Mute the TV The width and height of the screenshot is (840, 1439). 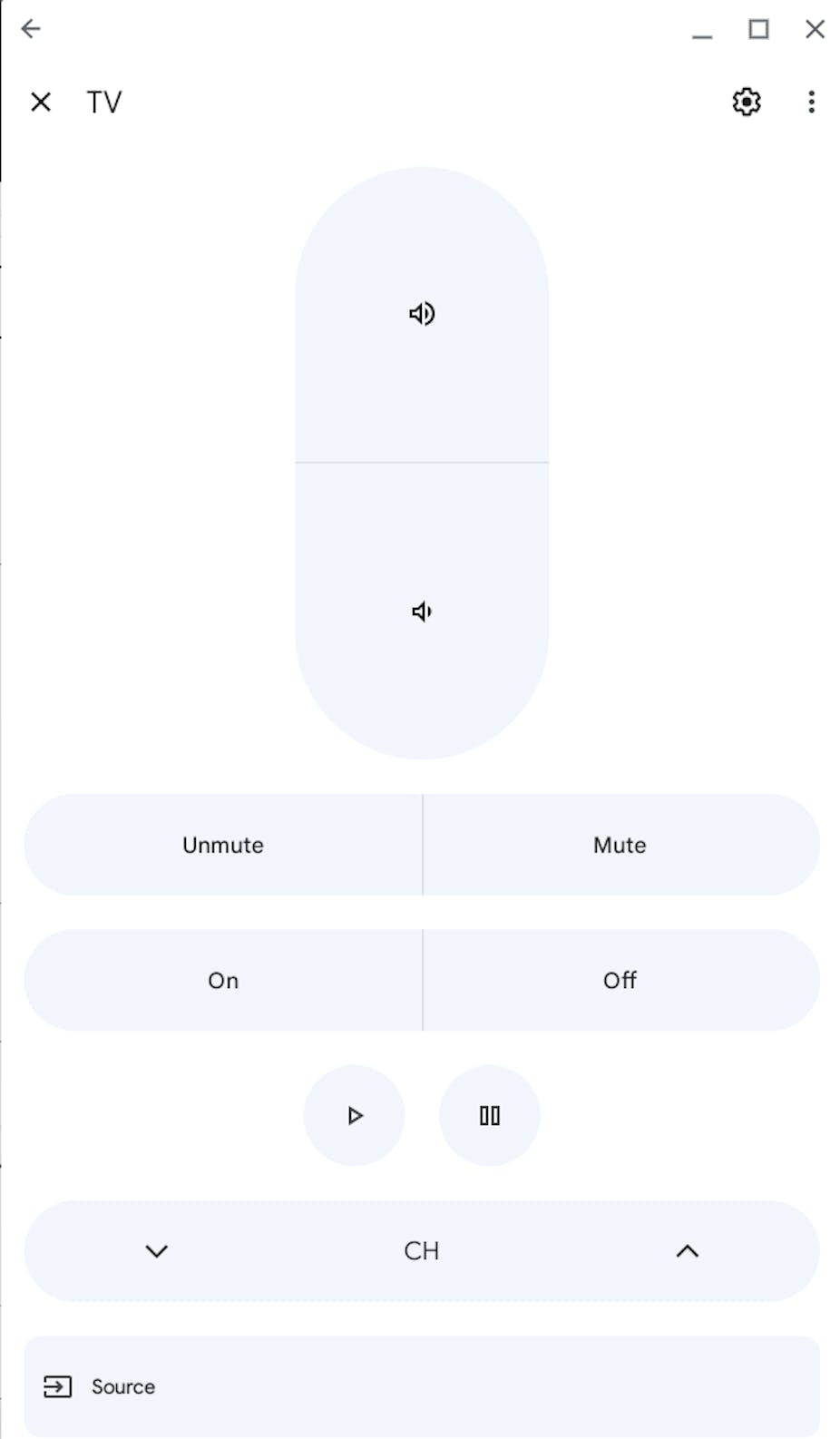(620, 845)
